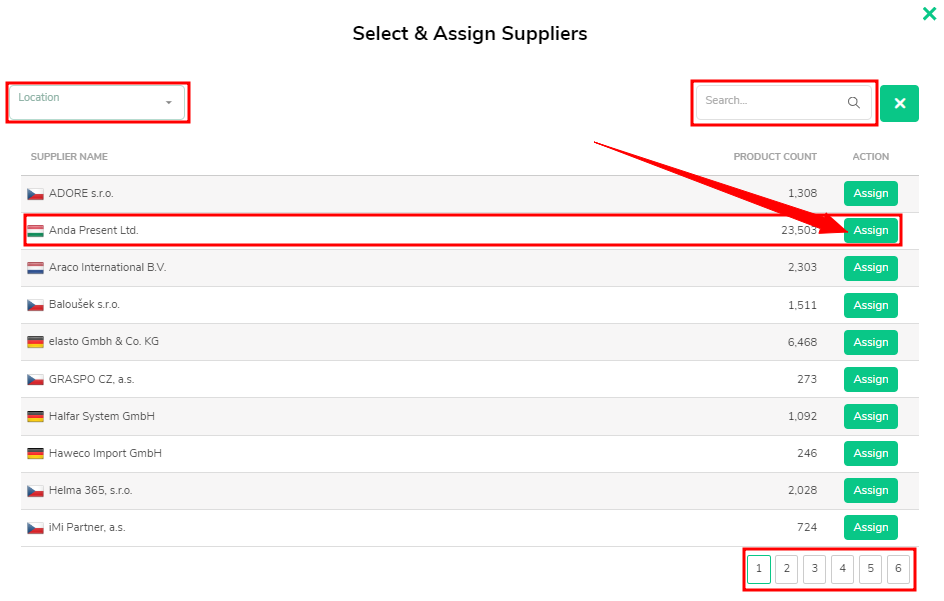This screenshot has height=601, width=944.
Task: Close the Select & Assign Suppliers dialog
Action: click(929, 13)
